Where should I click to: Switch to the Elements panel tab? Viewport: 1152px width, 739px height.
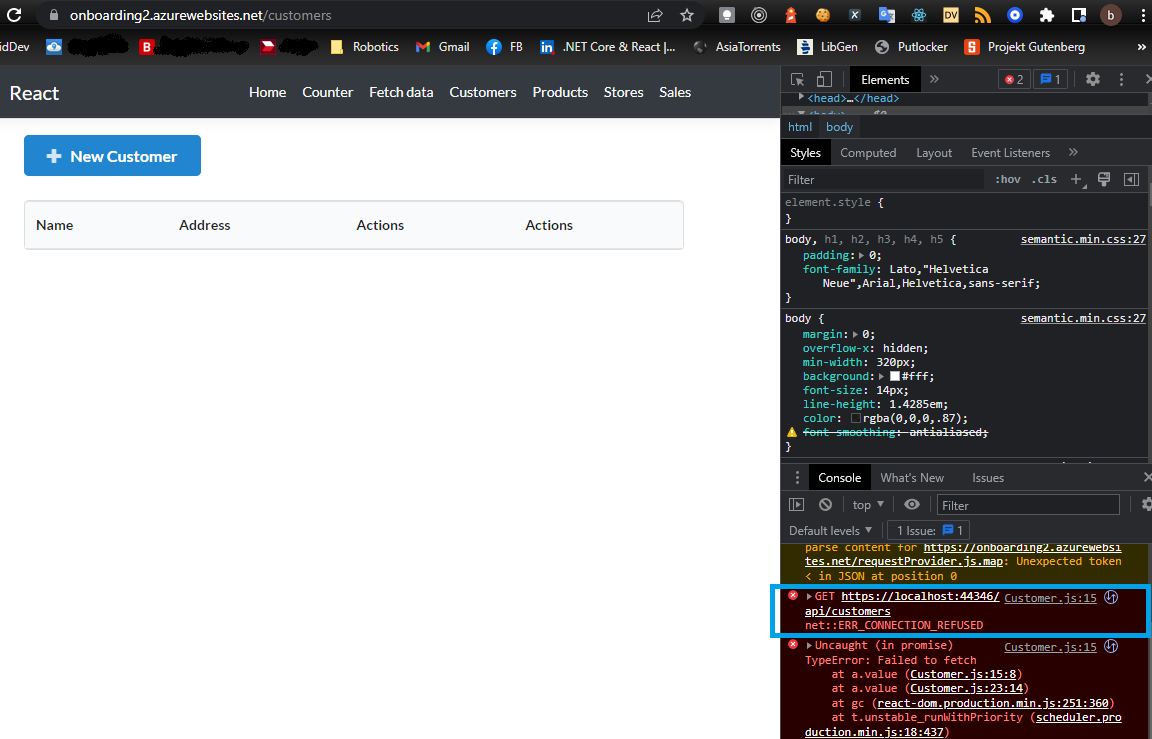(x=885, y=79)
